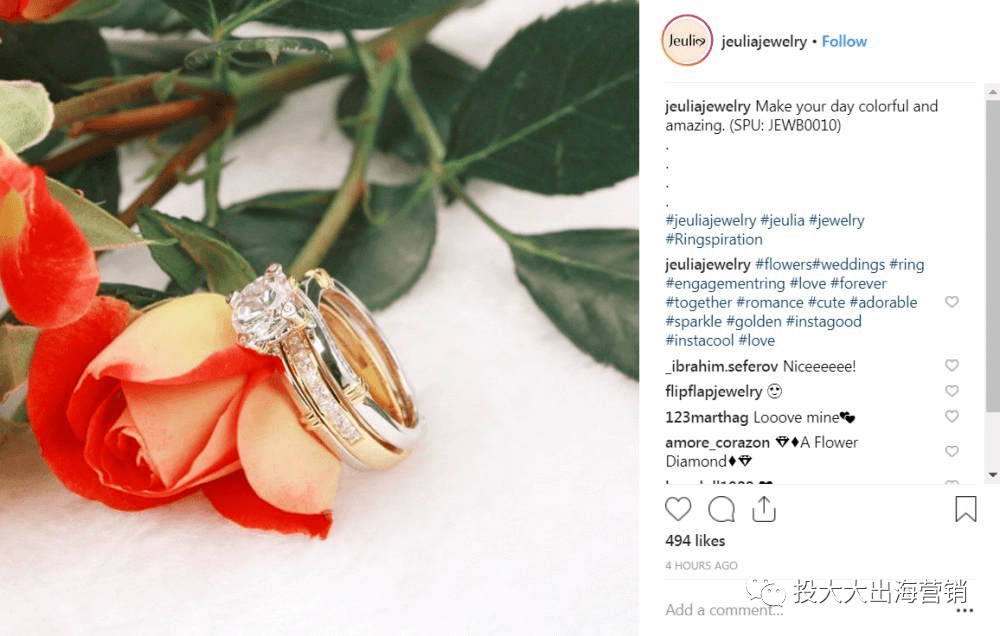The width and height of the screenshot is (1000, 636).
Task: Open the Jeulia profile avatar
Action: point(687,41)
